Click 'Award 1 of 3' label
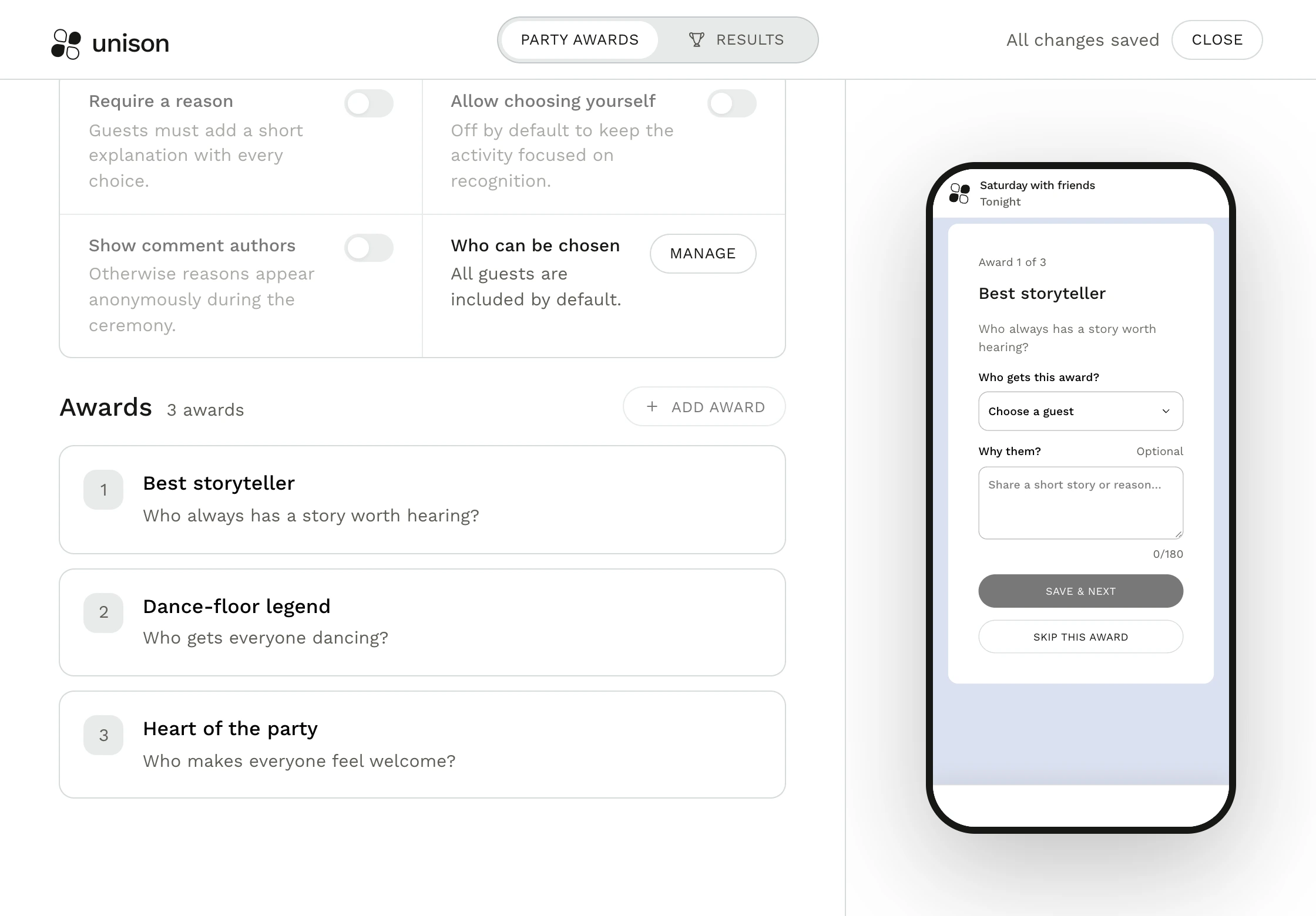 pos(1012,262)
